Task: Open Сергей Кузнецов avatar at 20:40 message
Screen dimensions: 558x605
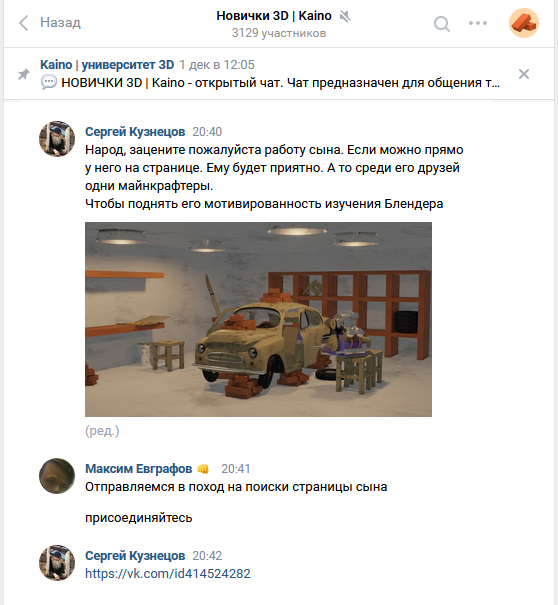Action: point(57,139)
